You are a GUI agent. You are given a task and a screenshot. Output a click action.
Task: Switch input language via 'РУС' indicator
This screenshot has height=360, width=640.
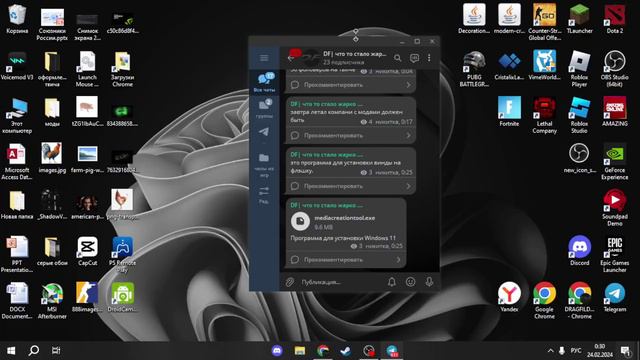click(x=576, y=351)
